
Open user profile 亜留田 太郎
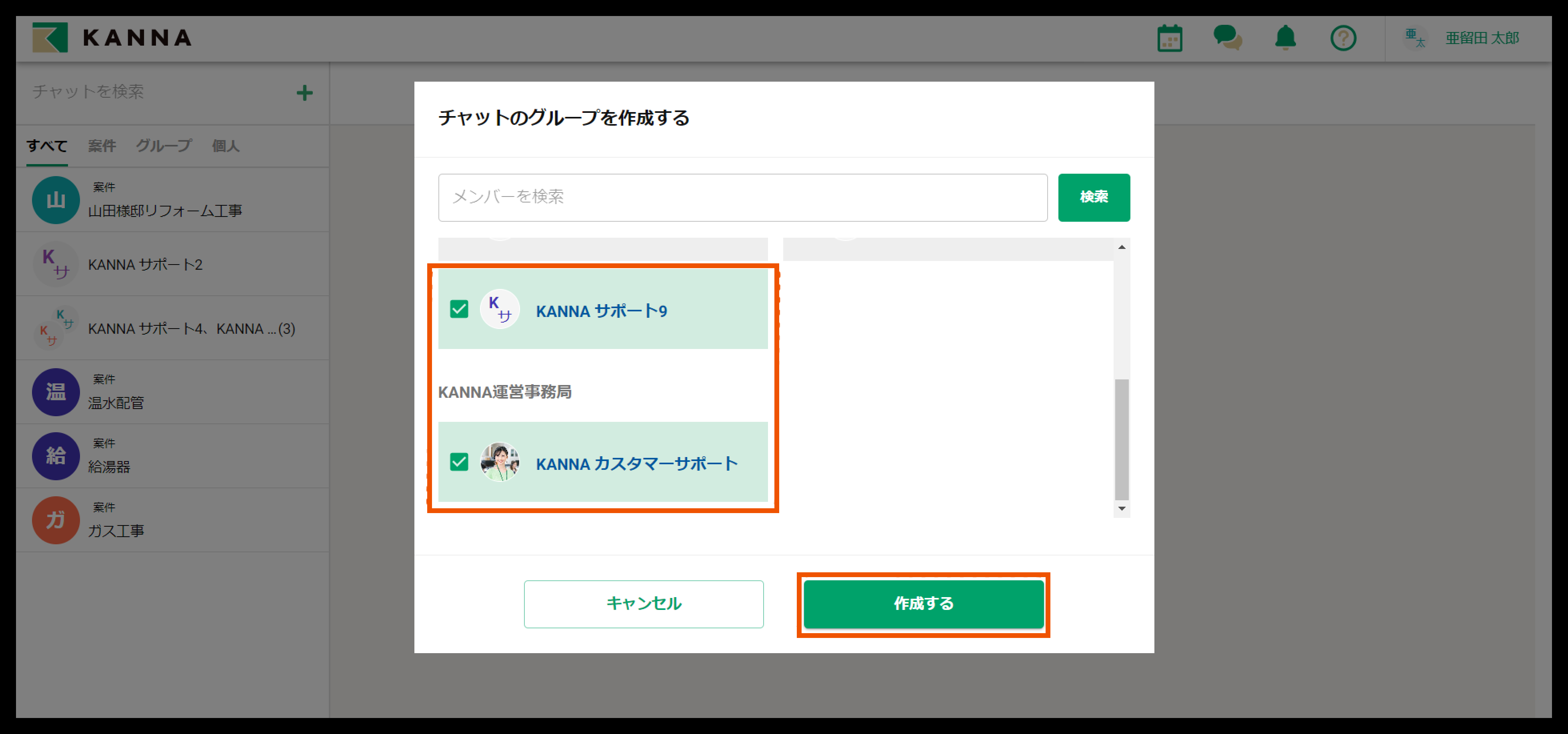click(1482, 38)
